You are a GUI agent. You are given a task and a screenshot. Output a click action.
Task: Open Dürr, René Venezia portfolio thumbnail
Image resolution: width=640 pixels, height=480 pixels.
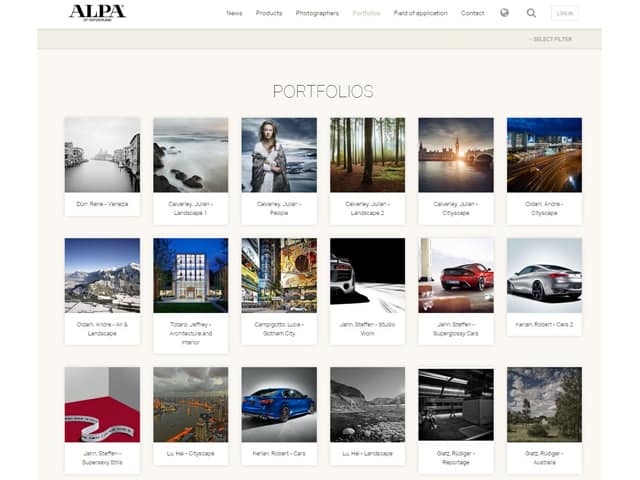pos(102,155)
